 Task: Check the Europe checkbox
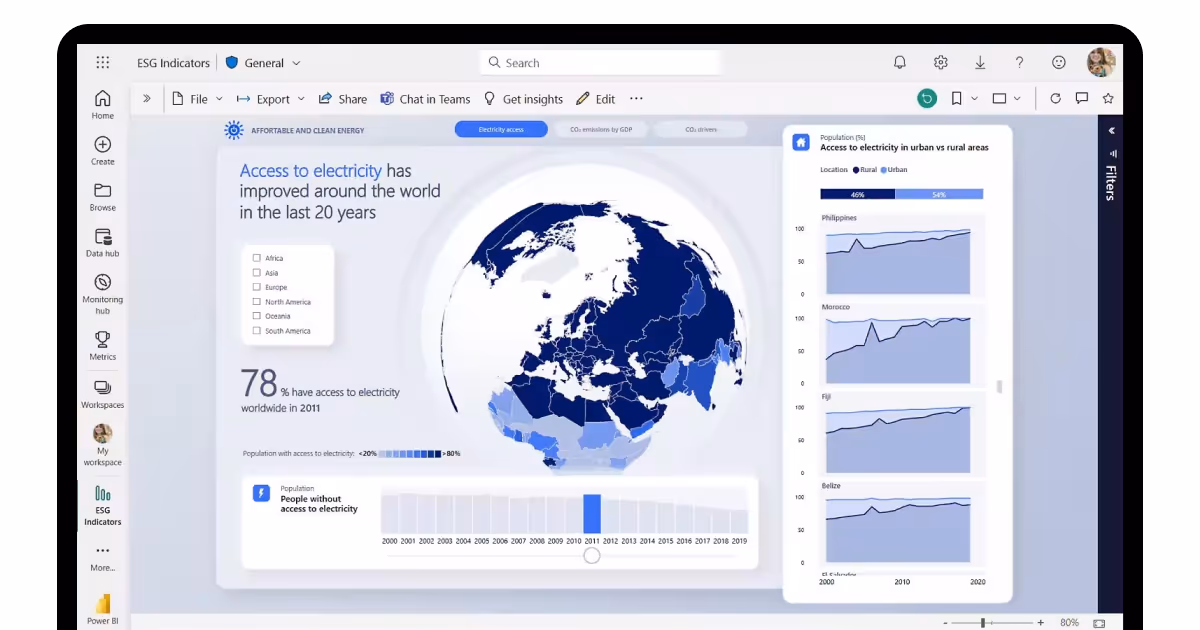pyautogui.click(x=257, y=287)
